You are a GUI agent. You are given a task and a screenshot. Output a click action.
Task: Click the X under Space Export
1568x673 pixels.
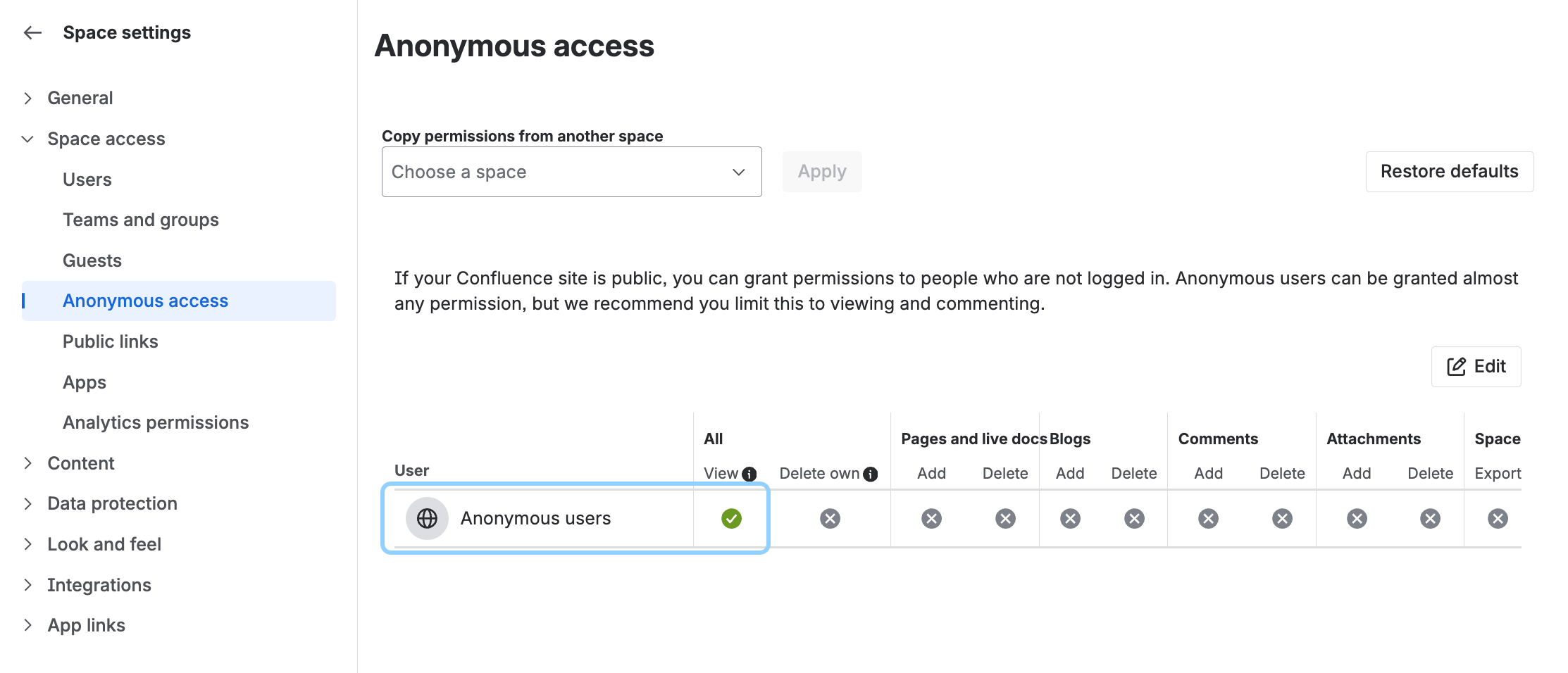1498,519
